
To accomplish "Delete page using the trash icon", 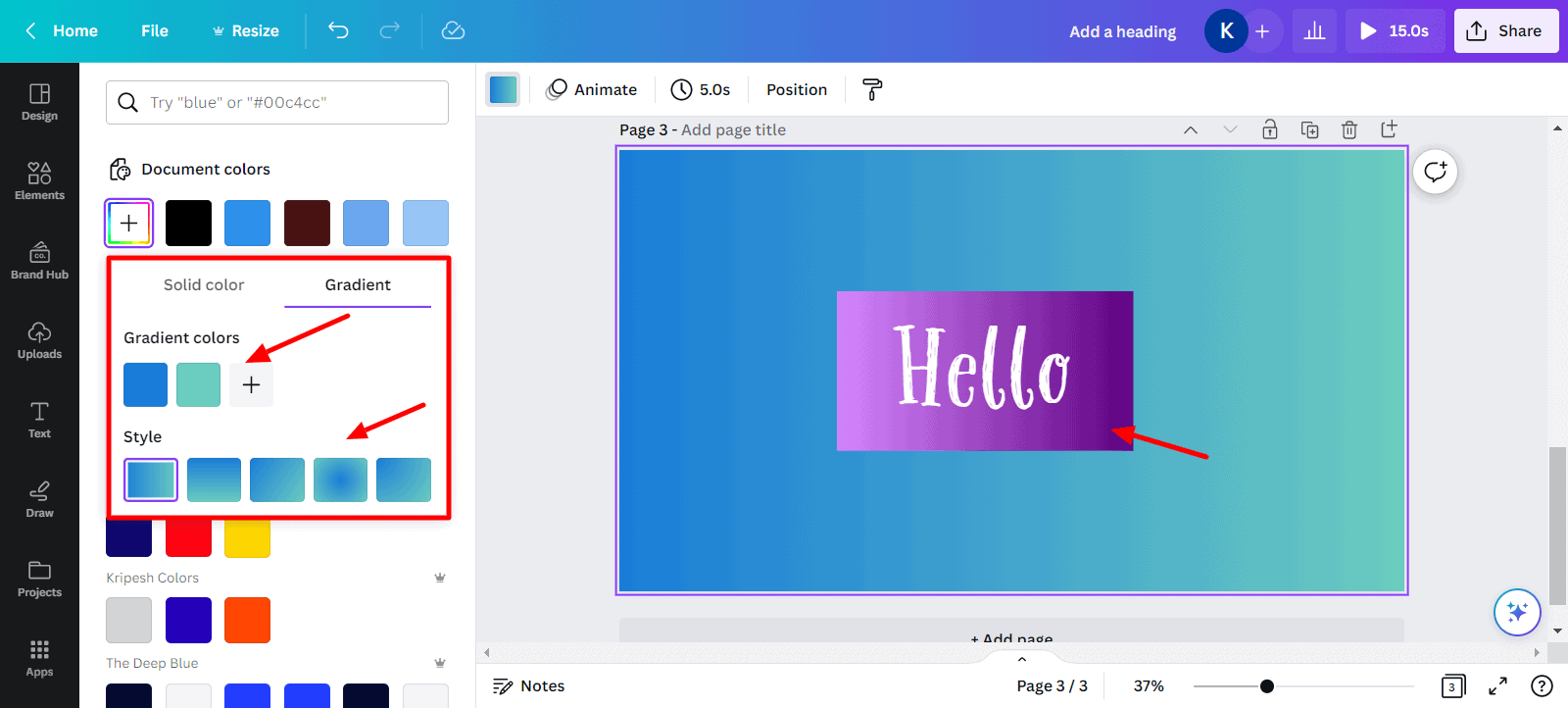I will pos(1349,129).
